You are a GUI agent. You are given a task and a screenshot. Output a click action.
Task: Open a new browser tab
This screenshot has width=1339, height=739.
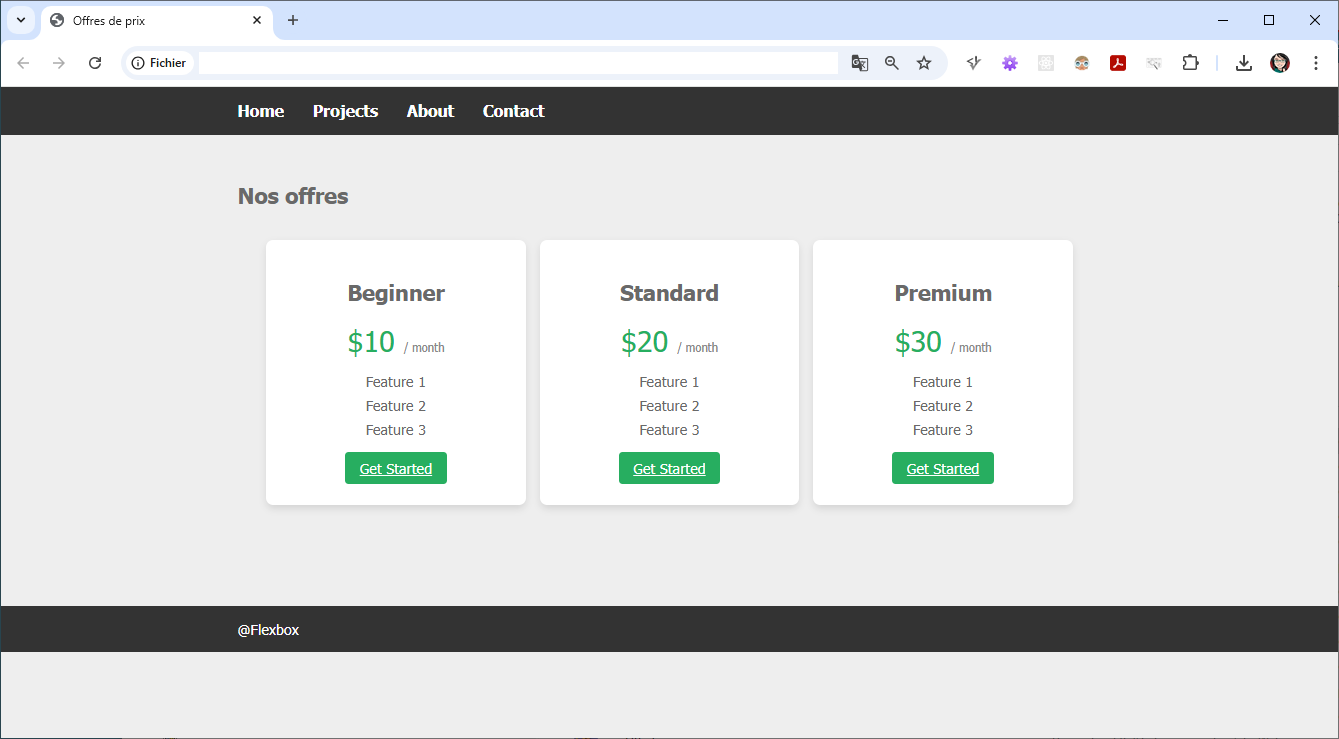tap(293, 20)
